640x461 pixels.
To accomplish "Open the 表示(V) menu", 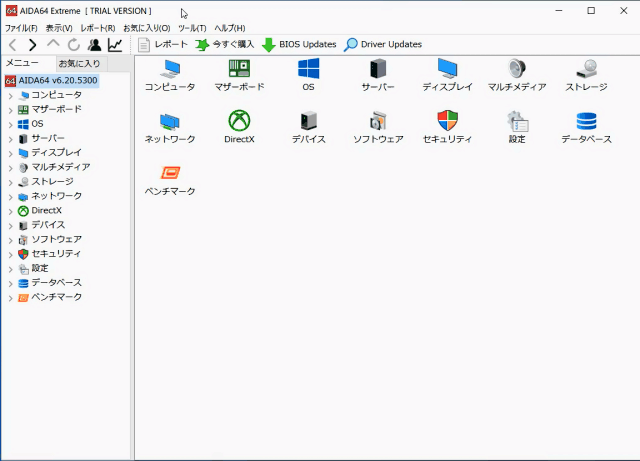I will pyautogui.click(x=59, y=28).
